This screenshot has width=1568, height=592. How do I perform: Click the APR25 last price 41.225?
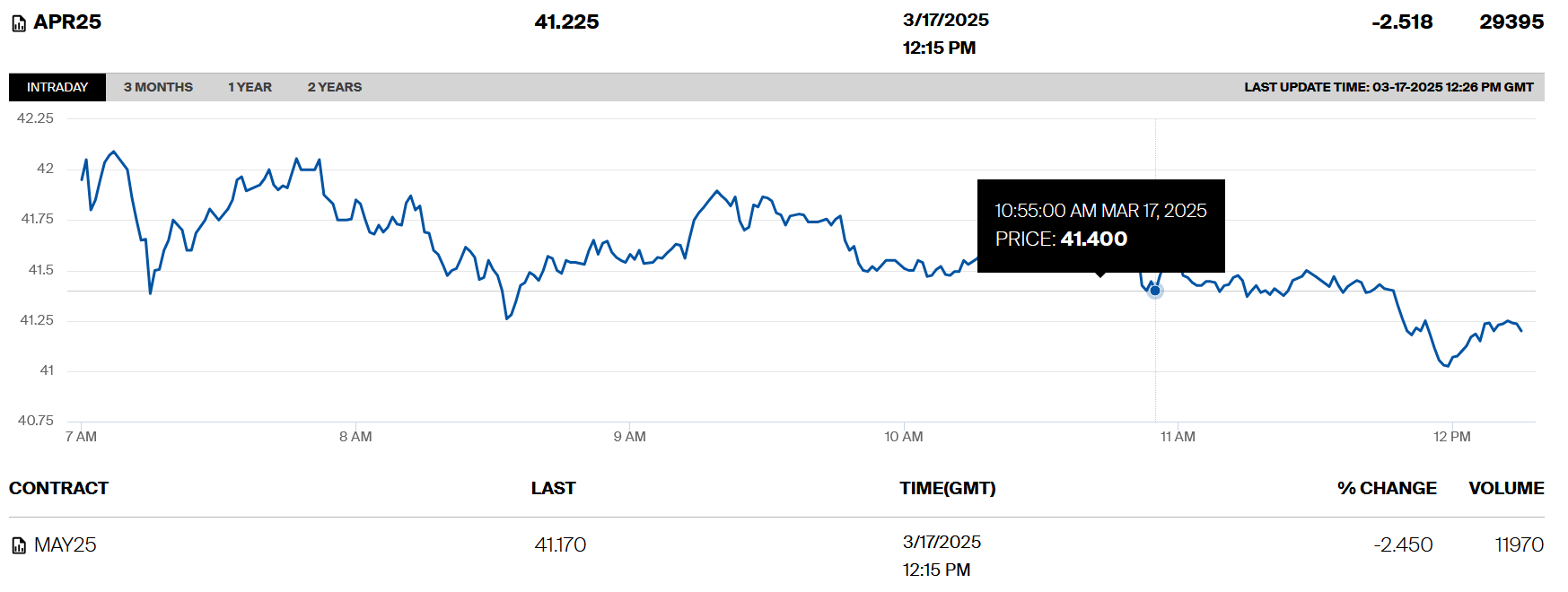[566, 22]
